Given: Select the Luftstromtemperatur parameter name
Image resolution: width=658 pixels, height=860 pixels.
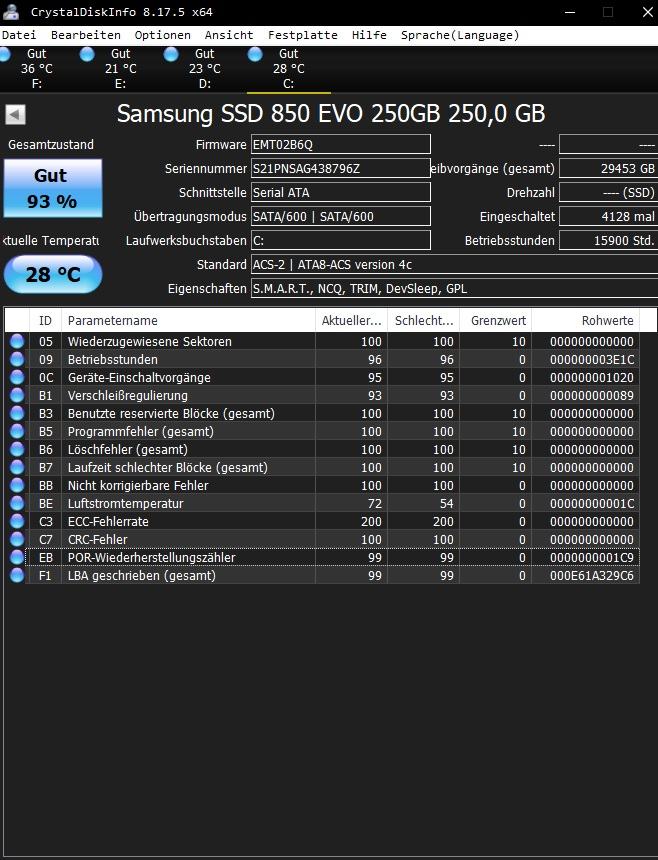Looking at the screenshot, I should tap(126, 503).
